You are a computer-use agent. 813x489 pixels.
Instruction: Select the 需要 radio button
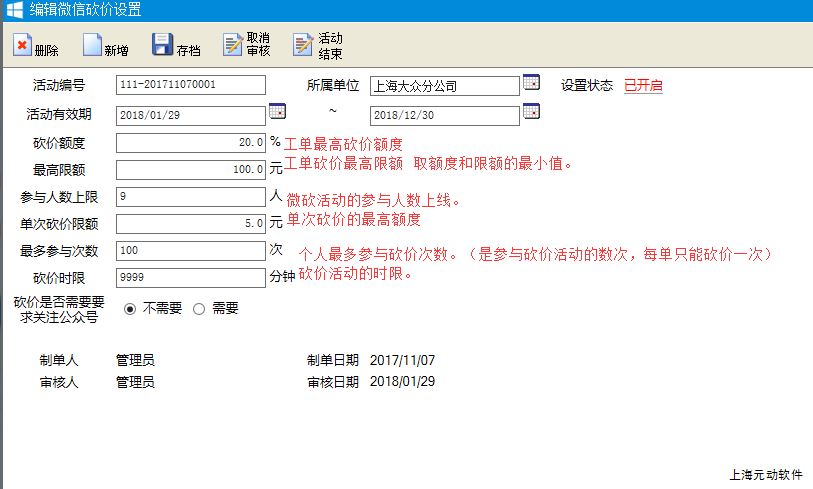point(199,309)
